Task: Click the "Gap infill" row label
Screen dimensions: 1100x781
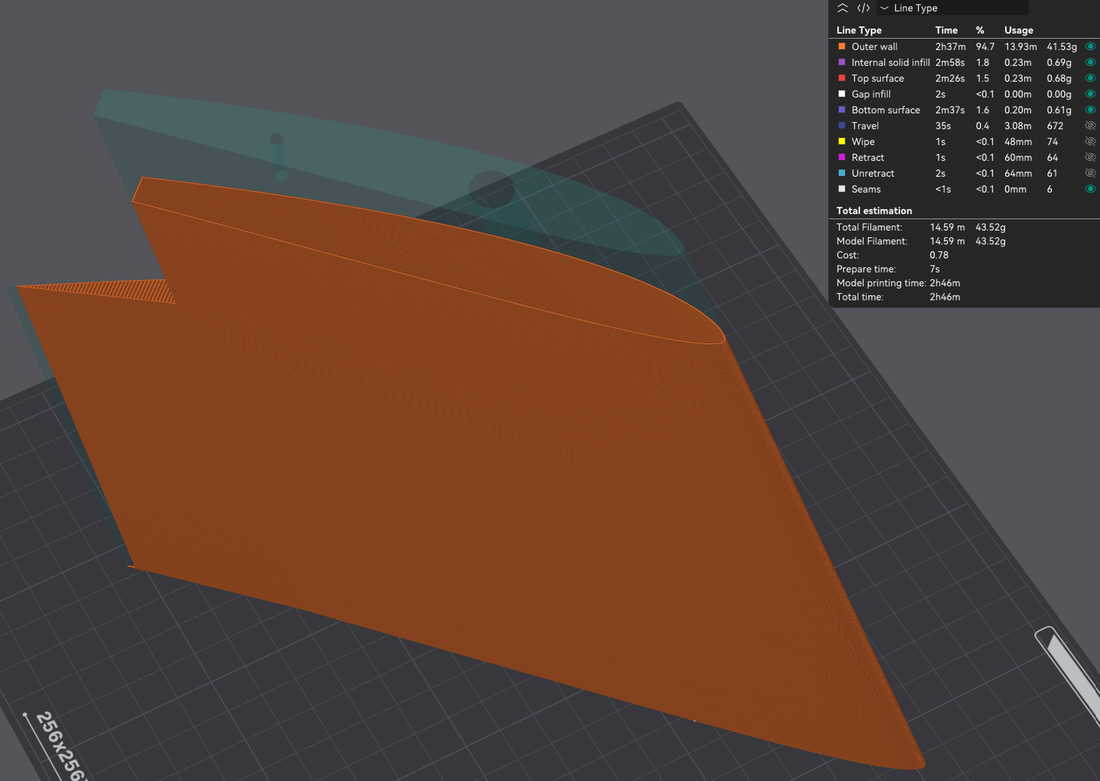Action: tap(871, 94)
